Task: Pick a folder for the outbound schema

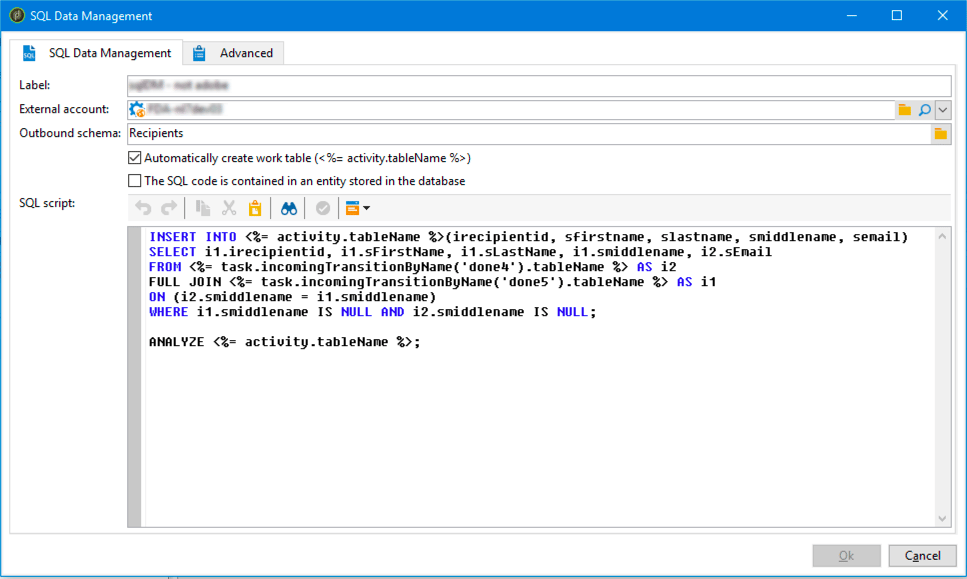Action: pos(941,132)
